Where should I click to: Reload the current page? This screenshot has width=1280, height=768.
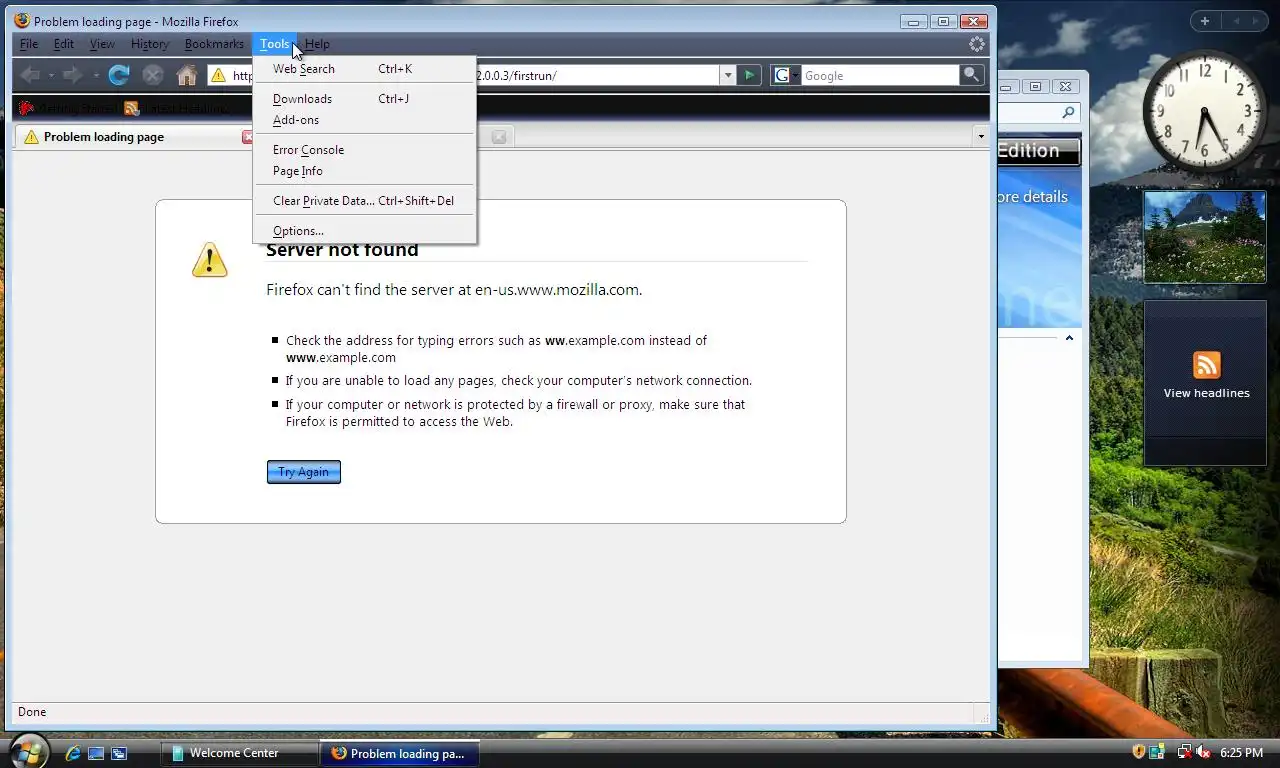(x=119, y=75)
